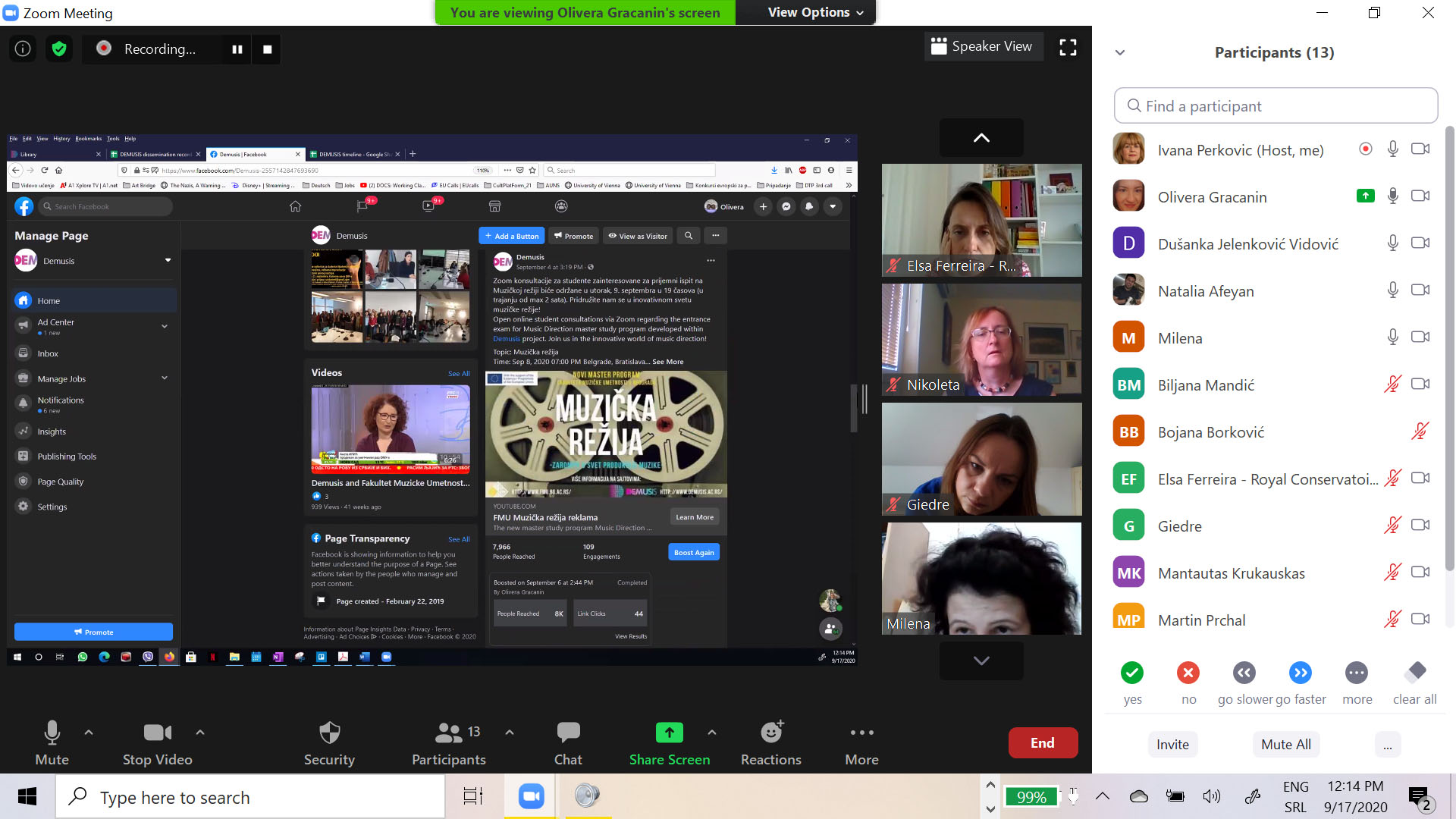
Task: Click the Zoom icon on Windows taskbar
Action: point(532,796)
